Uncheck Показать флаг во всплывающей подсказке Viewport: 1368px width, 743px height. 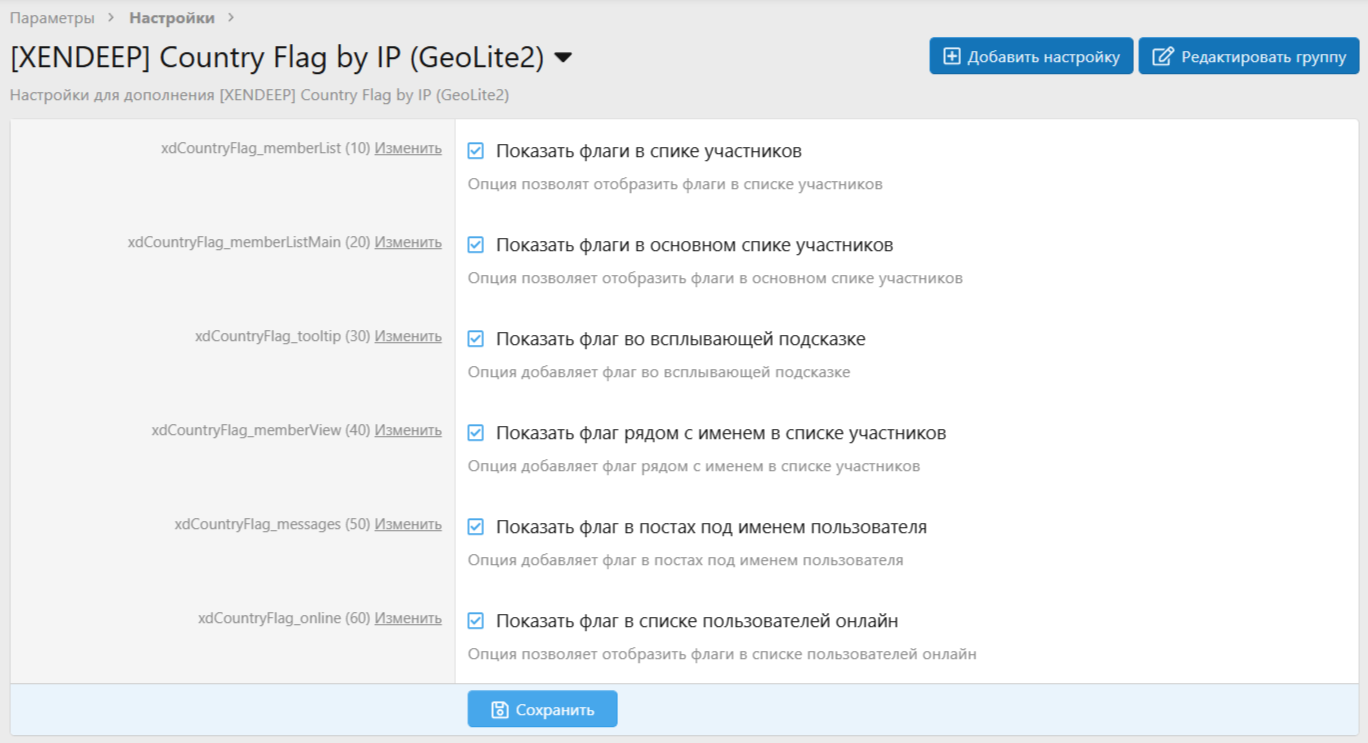coord(476,339)
